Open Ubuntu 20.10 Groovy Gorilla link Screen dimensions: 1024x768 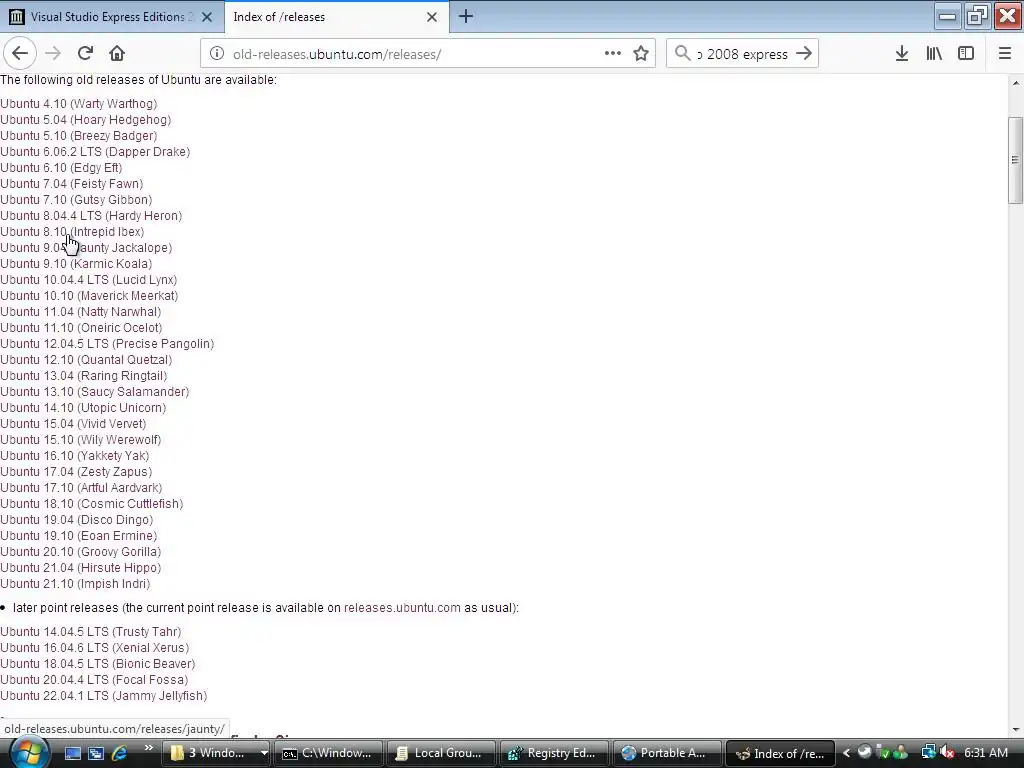[x=80, y=552]
